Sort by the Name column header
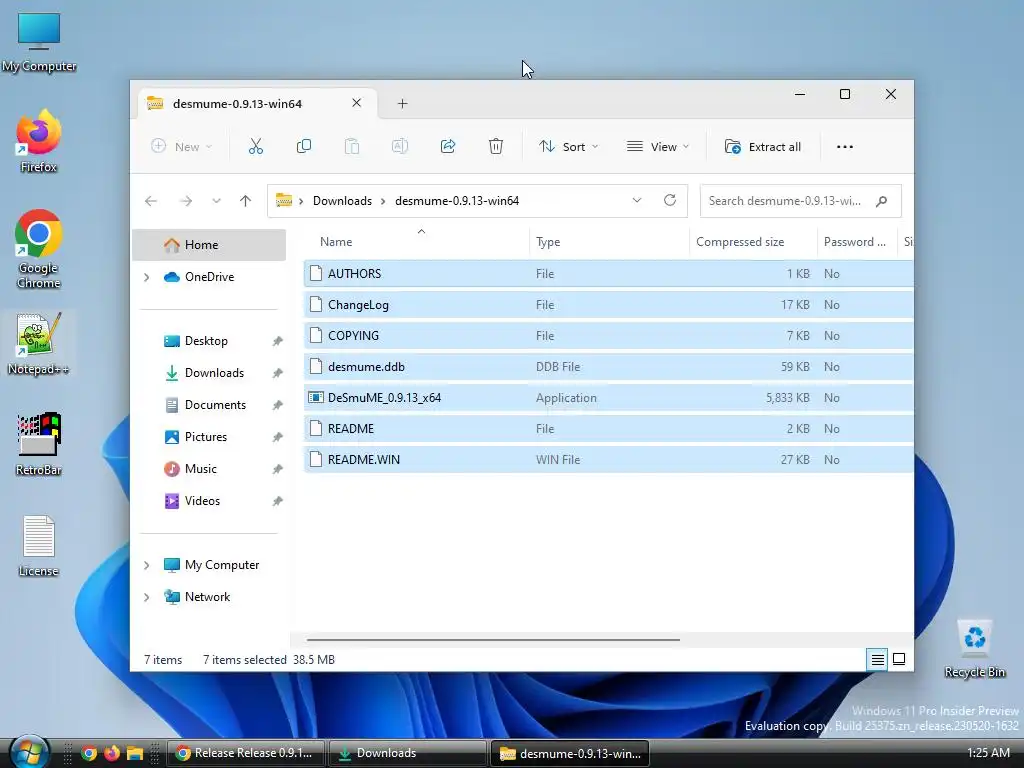Screen dimensions: 1024x768 tap(336, 242)
